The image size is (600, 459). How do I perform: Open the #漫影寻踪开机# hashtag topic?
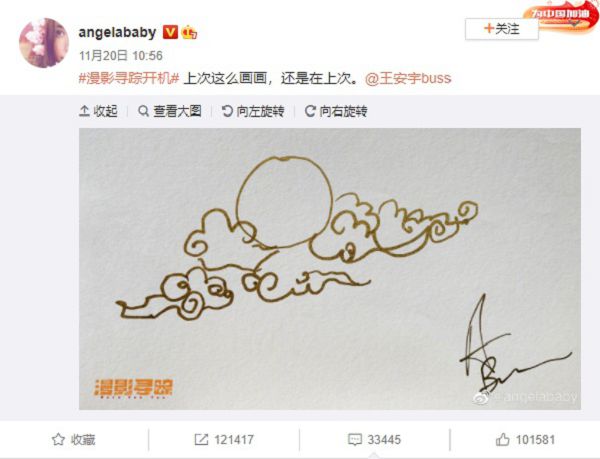click(129, 78)
